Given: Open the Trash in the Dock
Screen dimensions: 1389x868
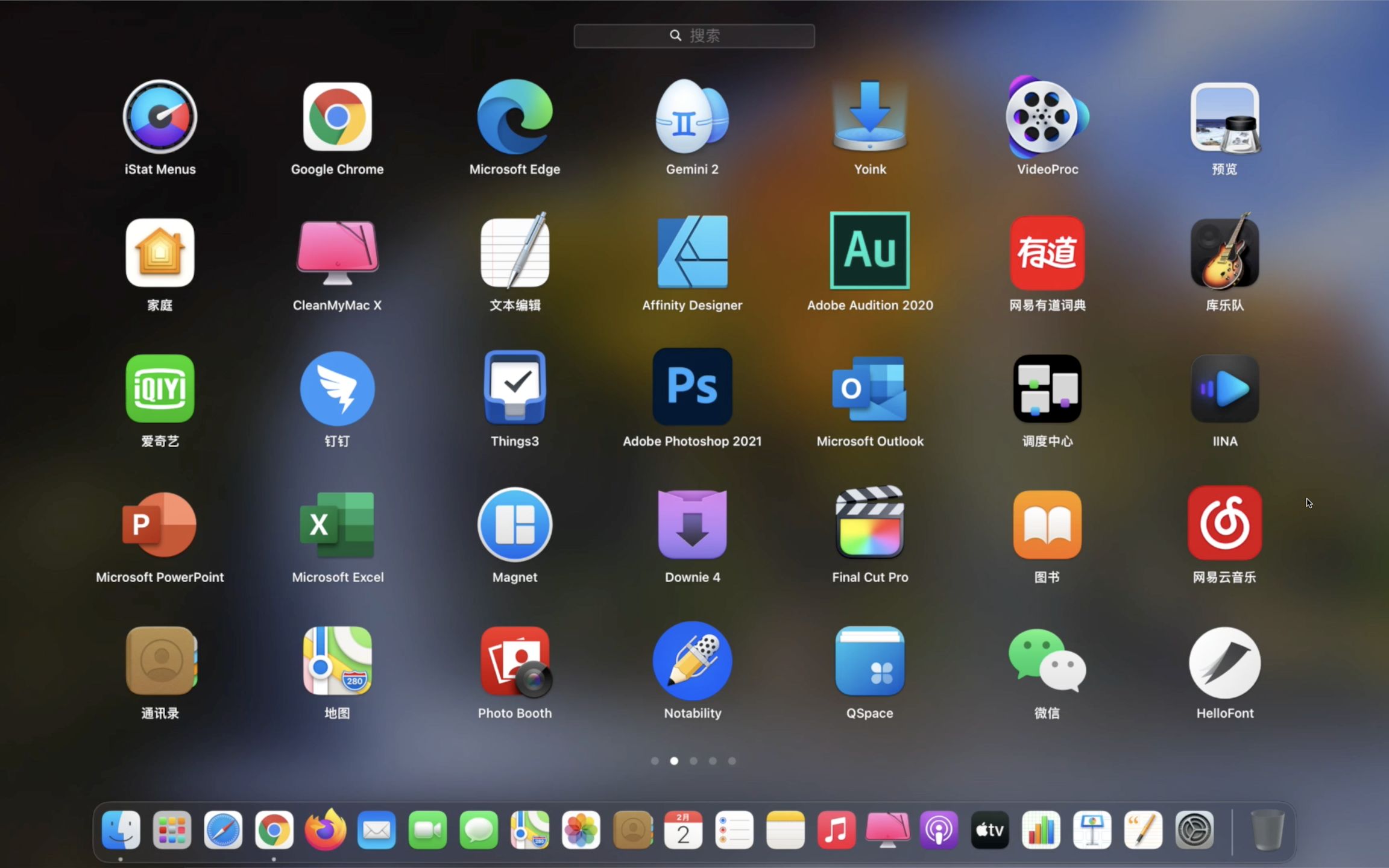Looking at the screenshot, I should pos(1267,830).
